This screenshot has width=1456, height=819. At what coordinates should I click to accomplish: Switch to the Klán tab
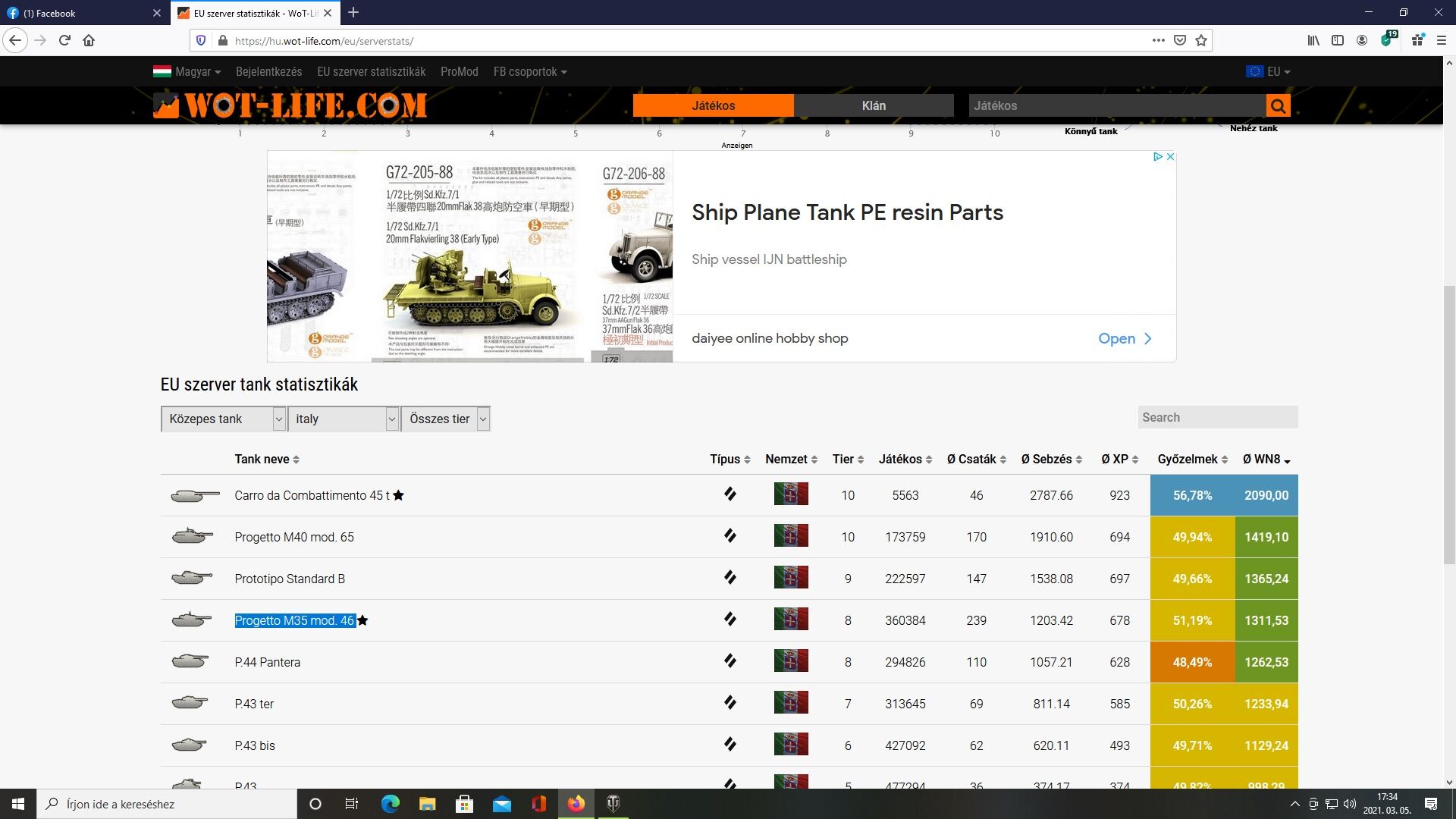click(874, 106)
